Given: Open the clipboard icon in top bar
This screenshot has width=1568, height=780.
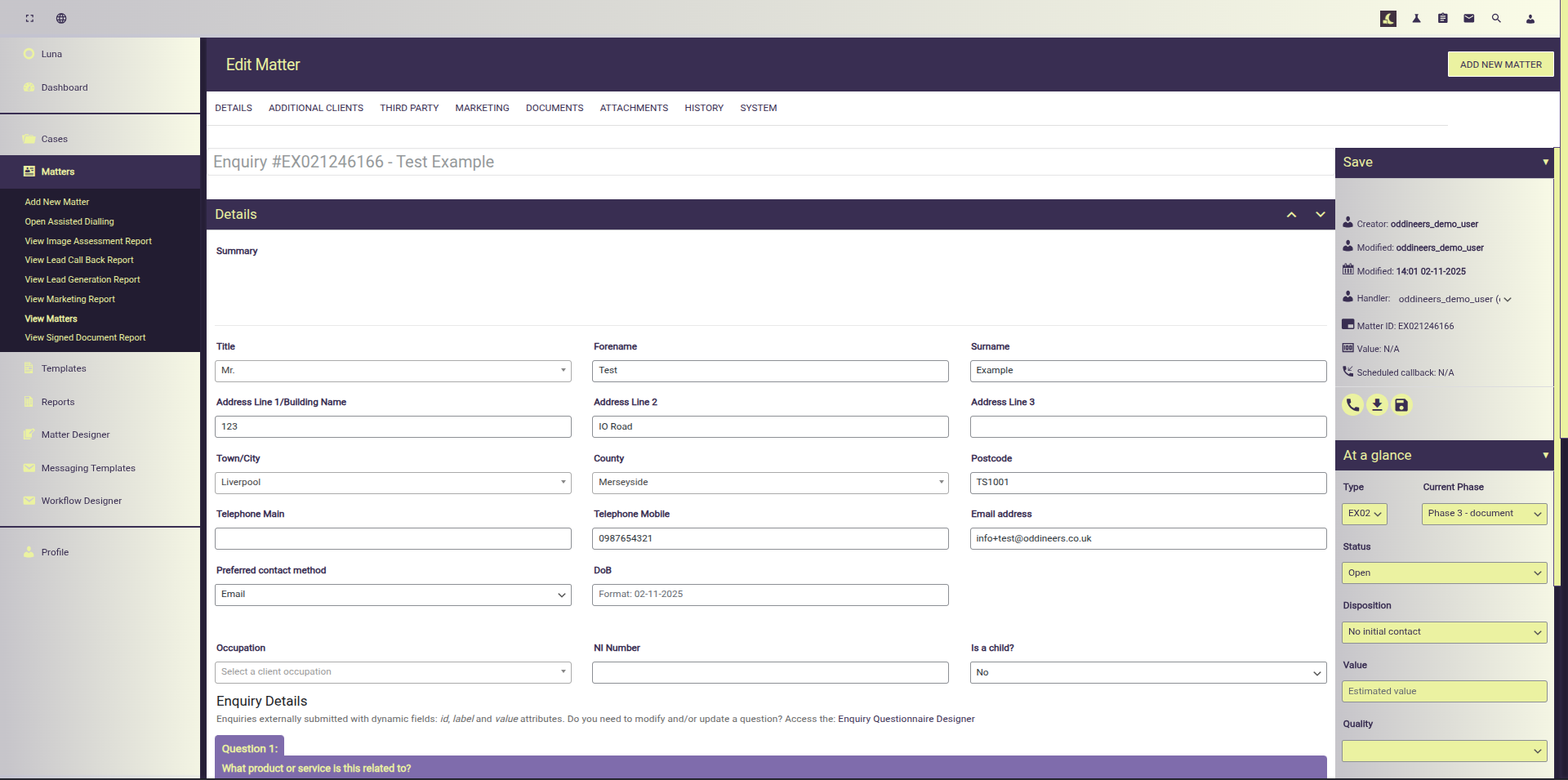Looking at the screenshot, I should [x=1443, y=19].
